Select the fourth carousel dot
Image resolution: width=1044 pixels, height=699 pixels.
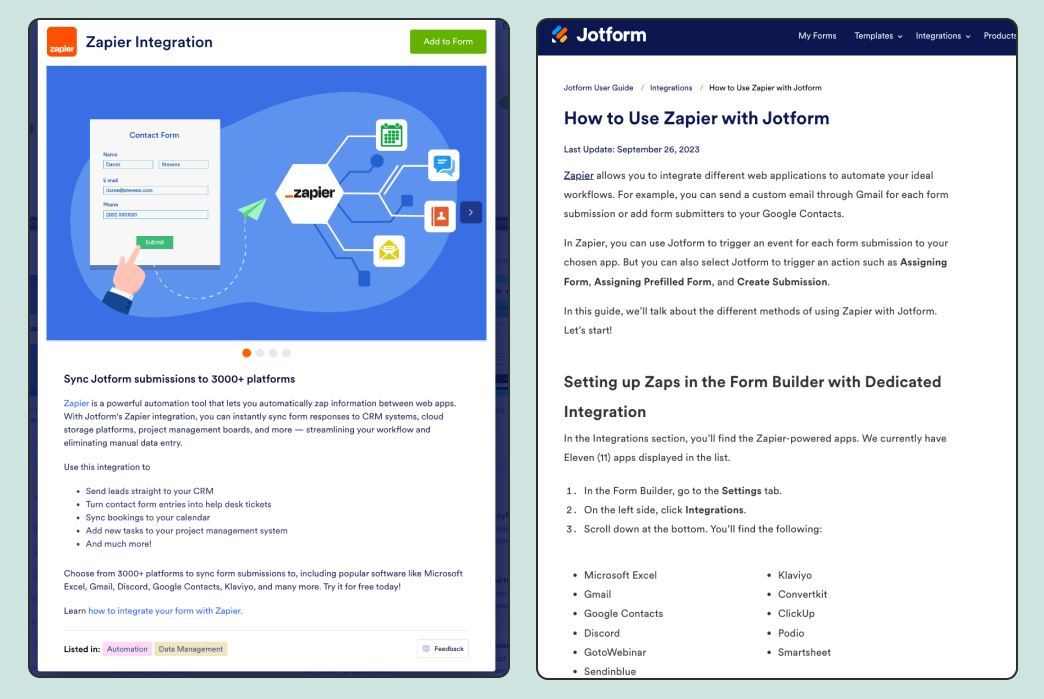[x=286, y=353]
